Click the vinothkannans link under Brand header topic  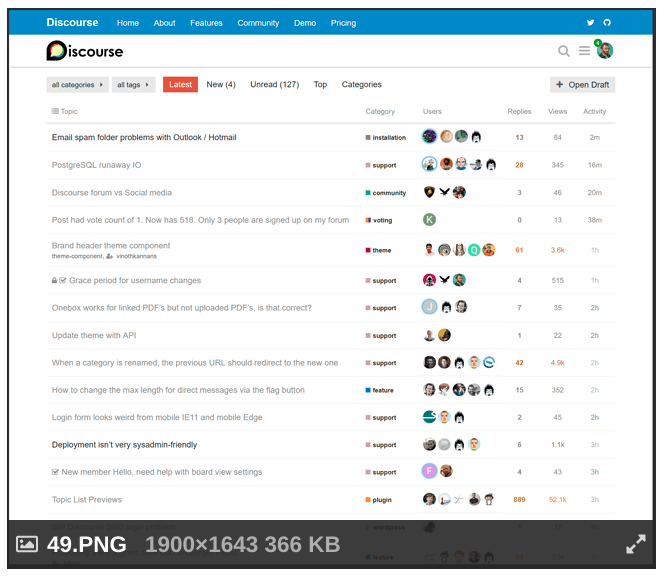[x=136, y=256]
